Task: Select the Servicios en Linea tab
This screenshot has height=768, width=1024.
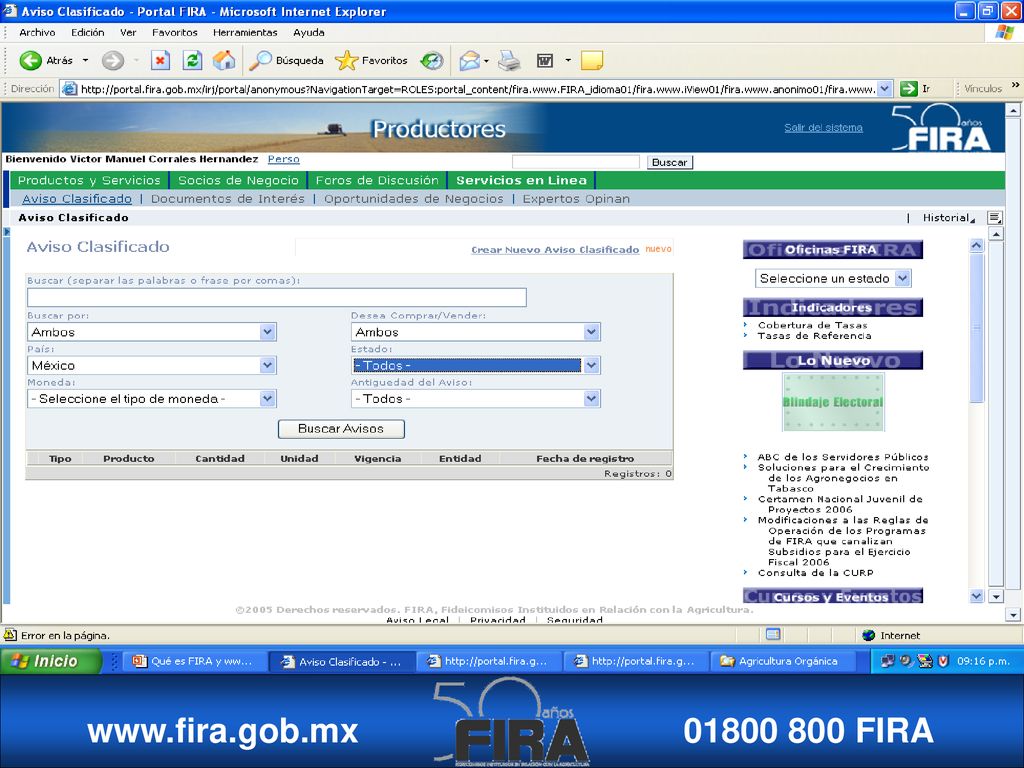Action: (x=521, y=180)
